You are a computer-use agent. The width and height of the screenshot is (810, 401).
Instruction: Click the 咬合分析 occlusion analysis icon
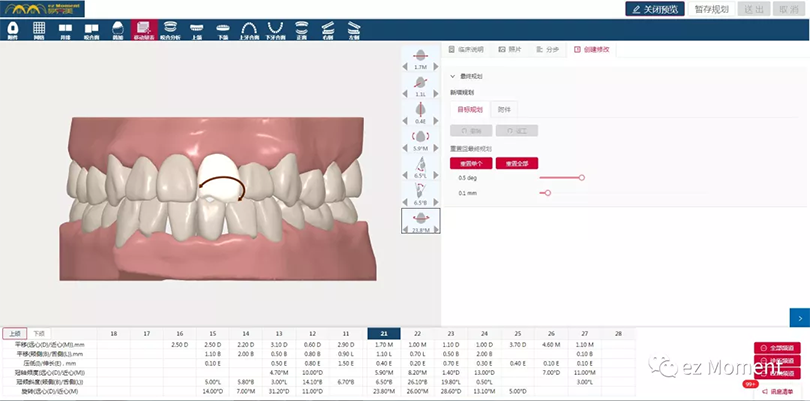point(170,29)
